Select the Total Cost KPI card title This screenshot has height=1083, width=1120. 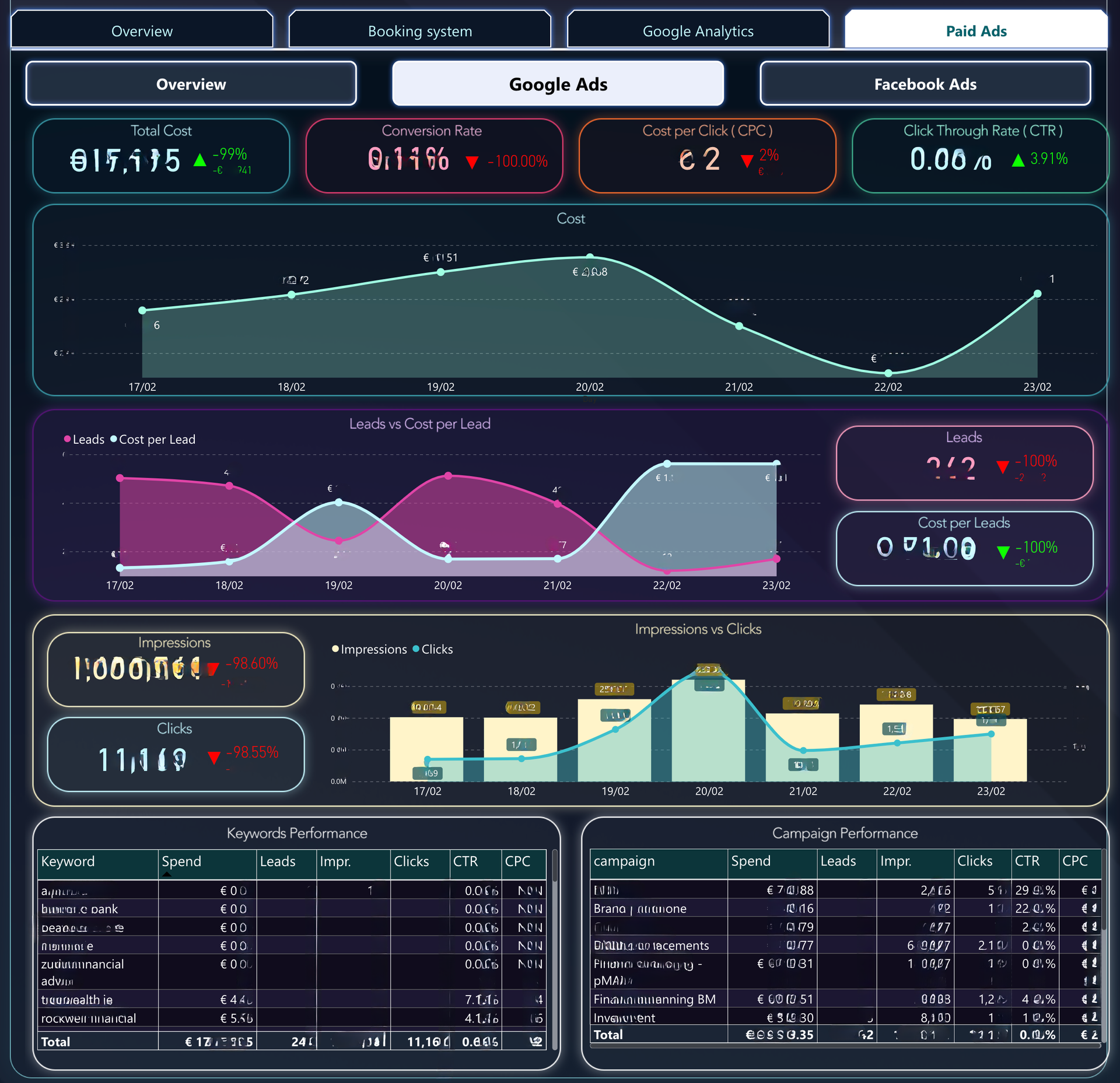[161, 131]
